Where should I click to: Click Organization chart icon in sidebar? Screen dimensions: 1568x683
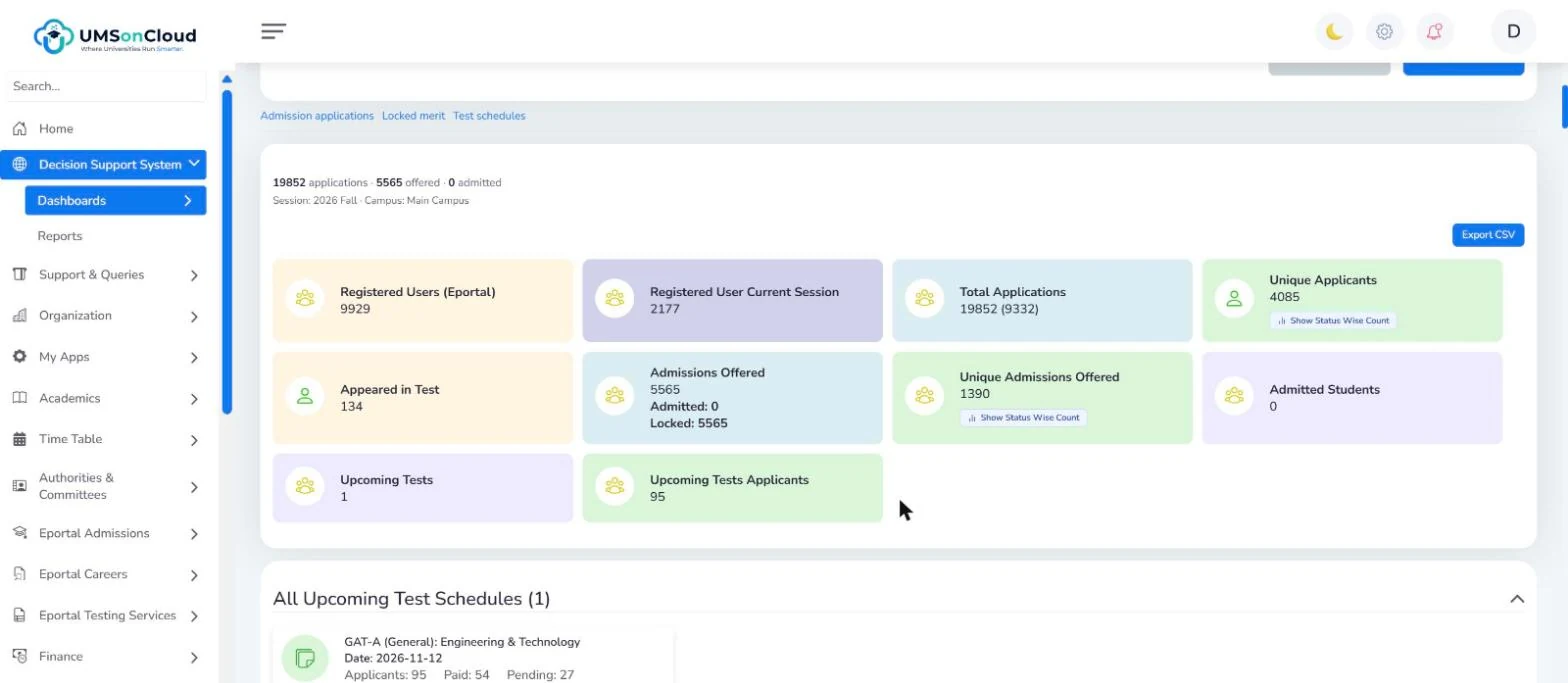tap(19, 316)
